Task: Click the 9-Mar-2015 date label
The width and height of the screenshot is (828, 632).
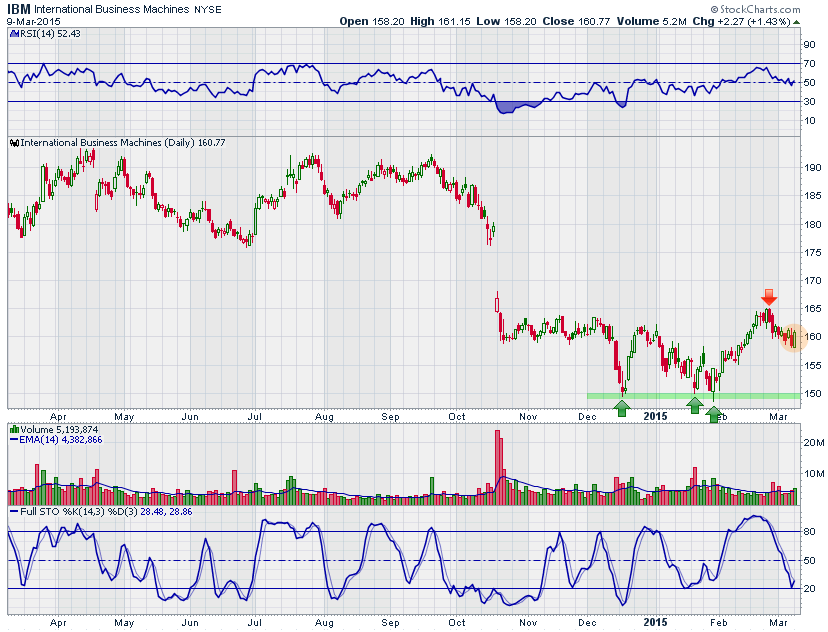Action: pyautogui.click(x=33, y=22)
